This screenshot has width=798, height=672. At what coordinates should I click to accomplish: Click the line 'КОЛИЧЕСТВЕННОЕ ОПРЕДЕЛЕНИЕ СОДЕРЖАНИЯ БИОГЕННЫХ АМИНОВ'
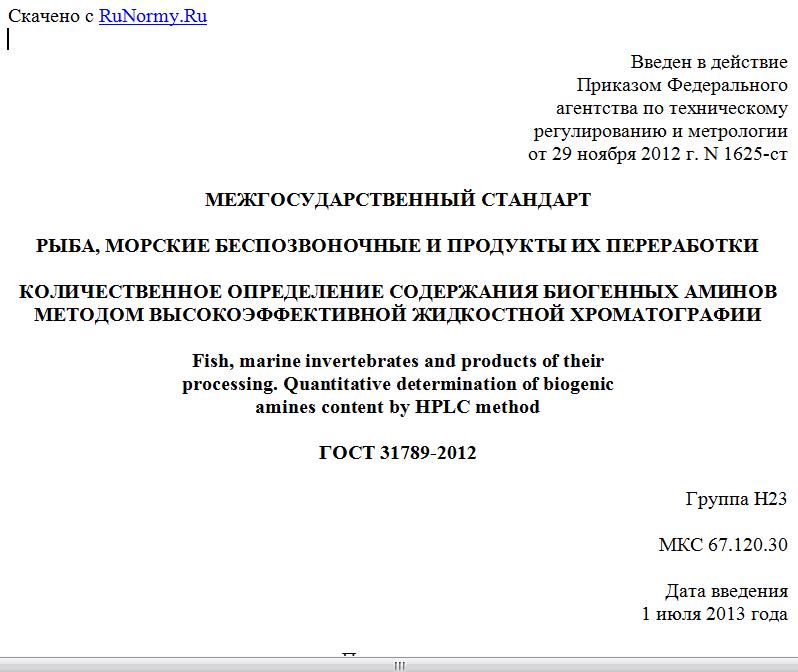click(398, 292)
